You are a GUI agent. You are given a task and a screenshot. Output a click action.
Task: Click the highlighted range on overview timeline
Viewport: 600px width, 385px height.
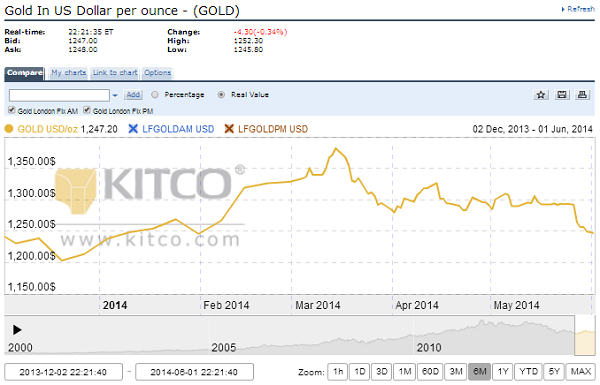pos(585,336)
